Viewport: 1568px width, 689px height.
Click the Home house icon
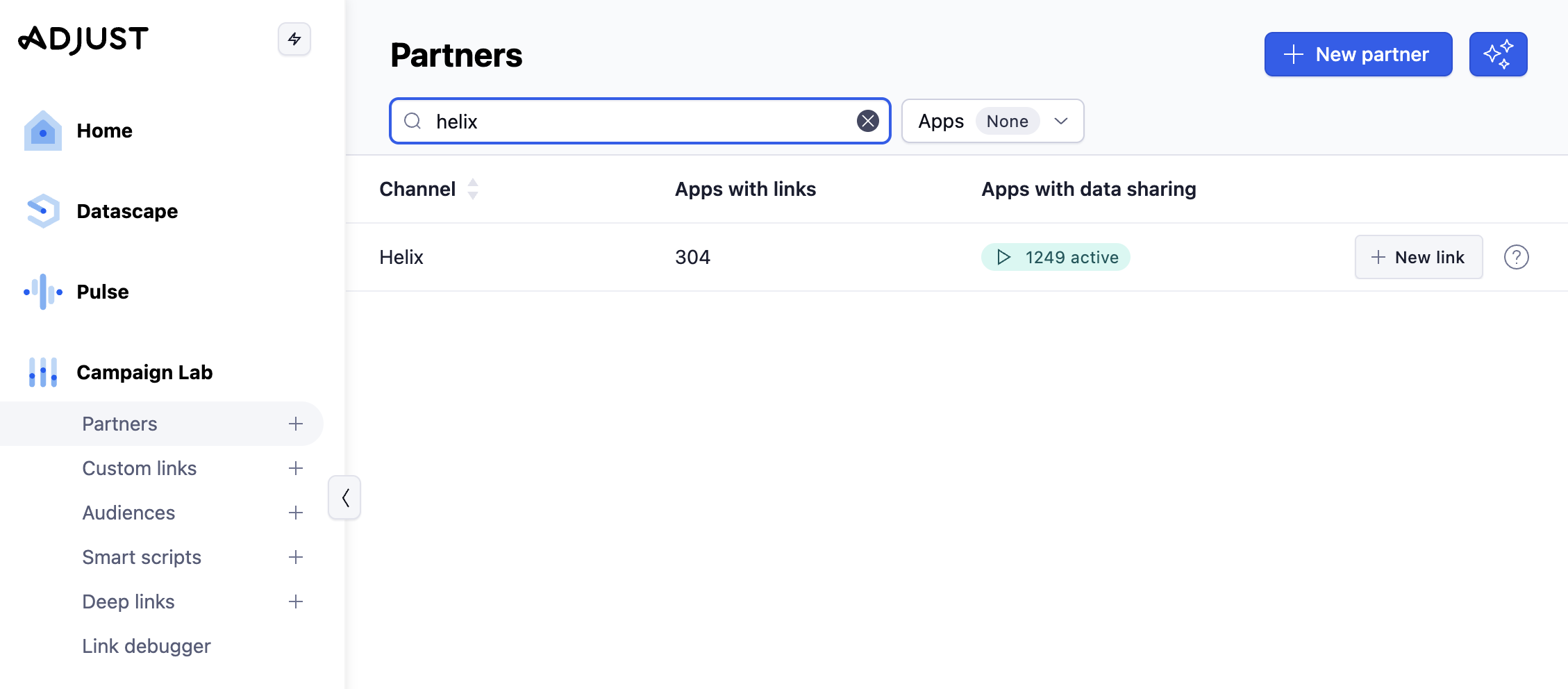(x=43, y=131)
